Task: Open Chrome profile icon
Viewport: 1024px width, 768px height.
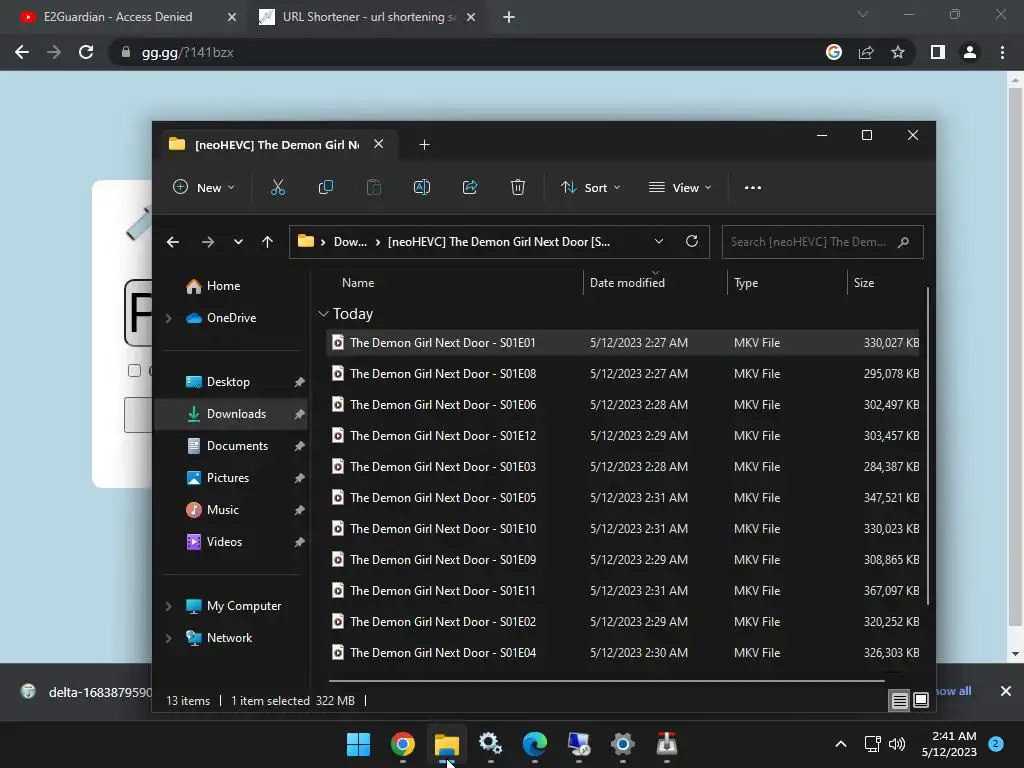Action: pos(970,52)
